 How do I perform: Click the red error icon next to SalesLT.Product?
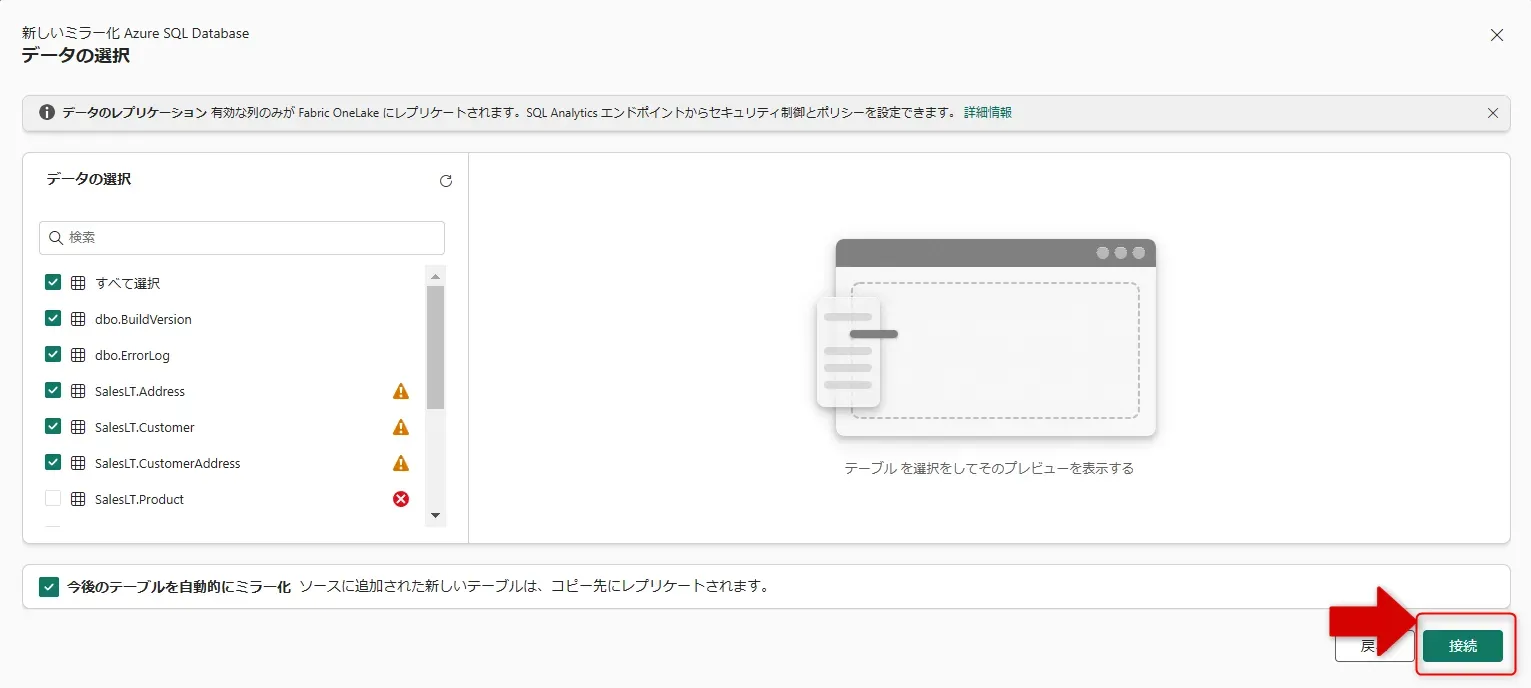click(x=400, y=499)
